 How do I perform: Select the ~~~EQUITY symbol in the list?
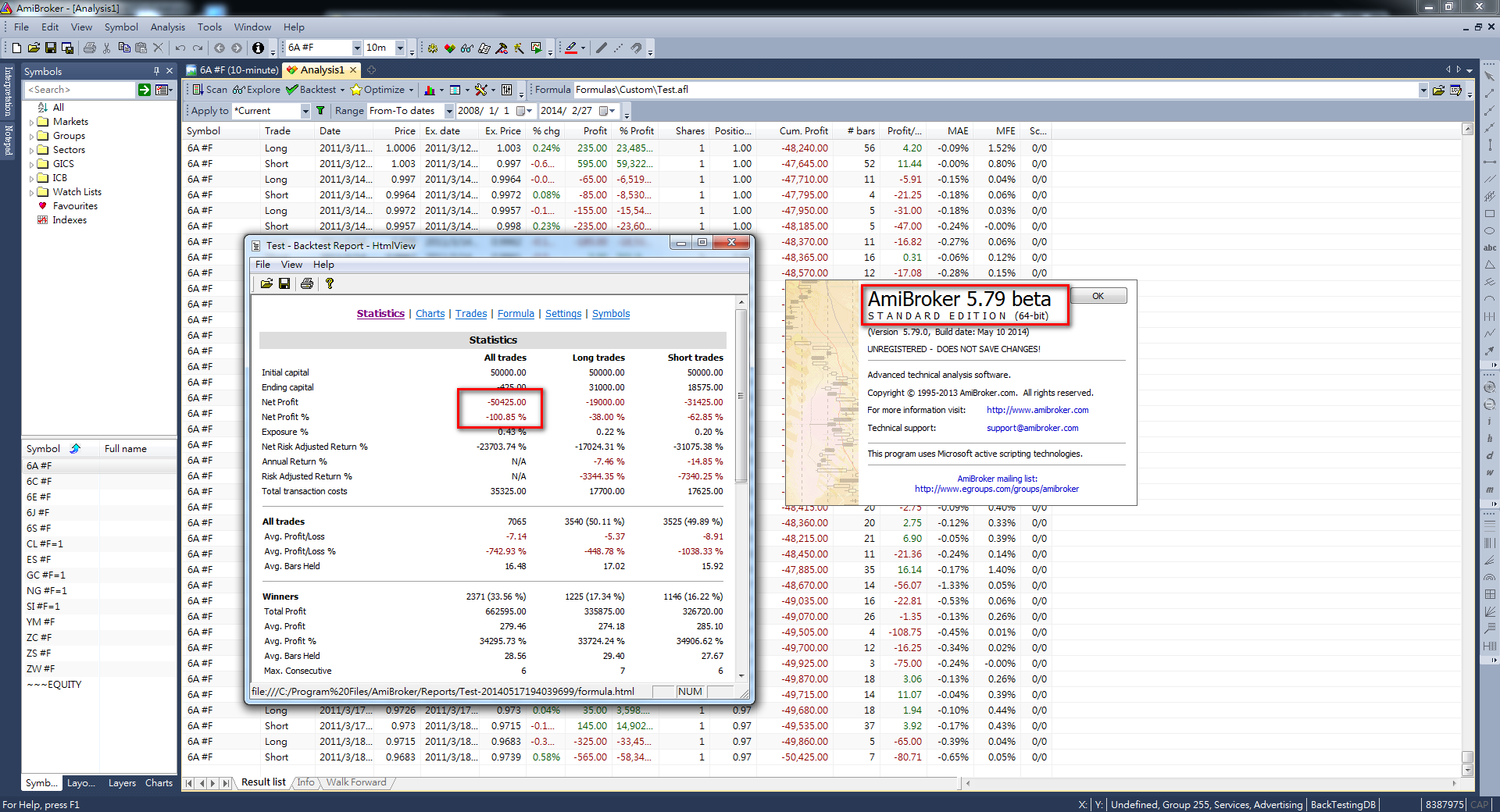54,685
